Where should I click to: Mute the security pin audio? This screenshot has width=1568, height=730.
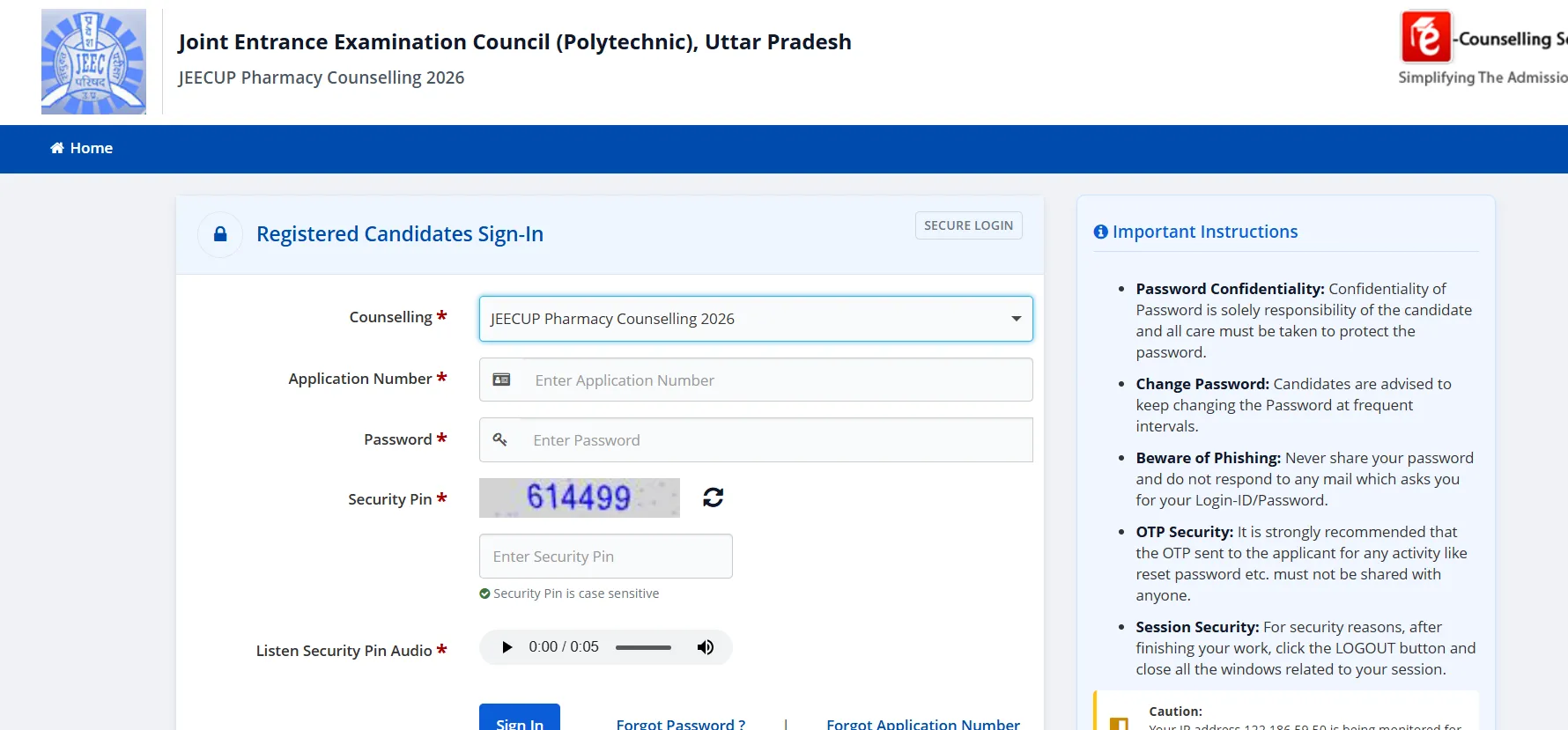pyautogui.click(x=706, y=647)
